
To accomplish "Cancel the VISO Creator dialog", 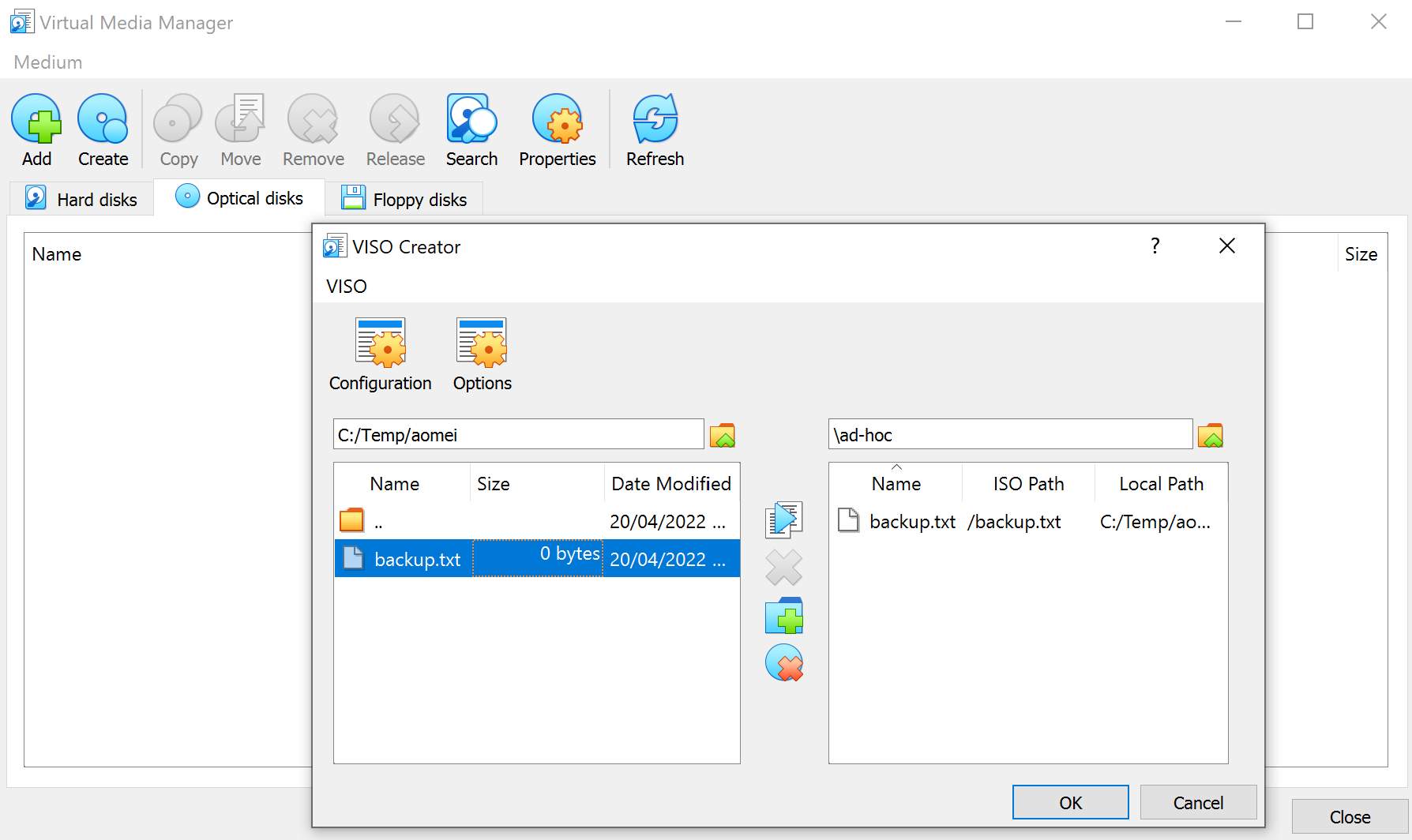I will click(1198, 803).
